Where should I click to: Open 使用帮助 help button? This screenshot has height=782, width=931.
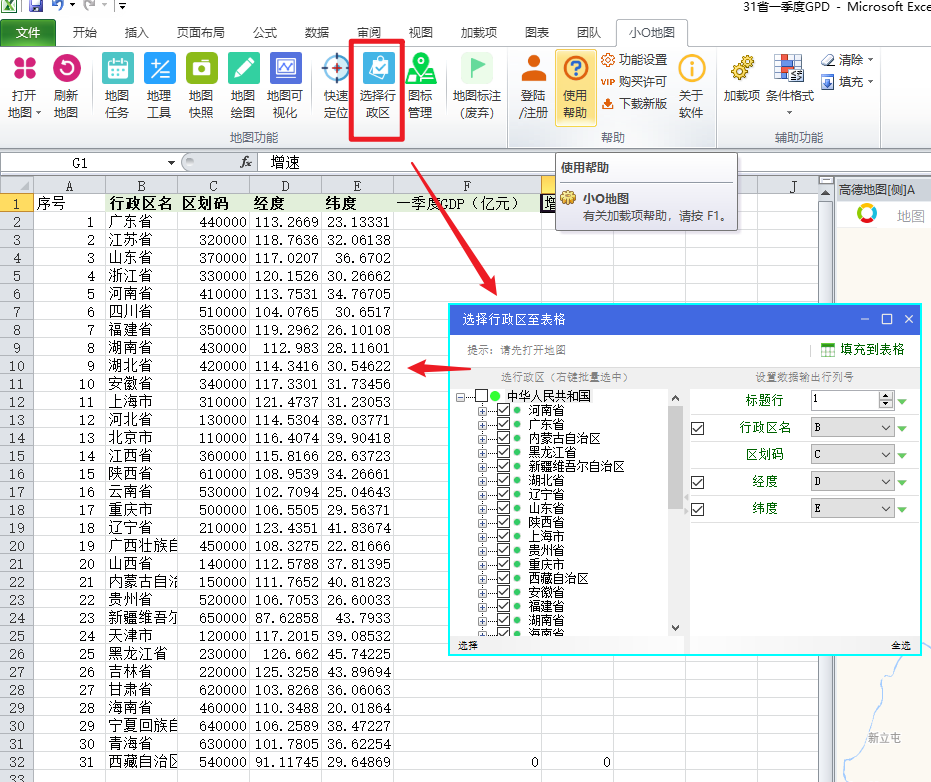(x=575, y=87)
